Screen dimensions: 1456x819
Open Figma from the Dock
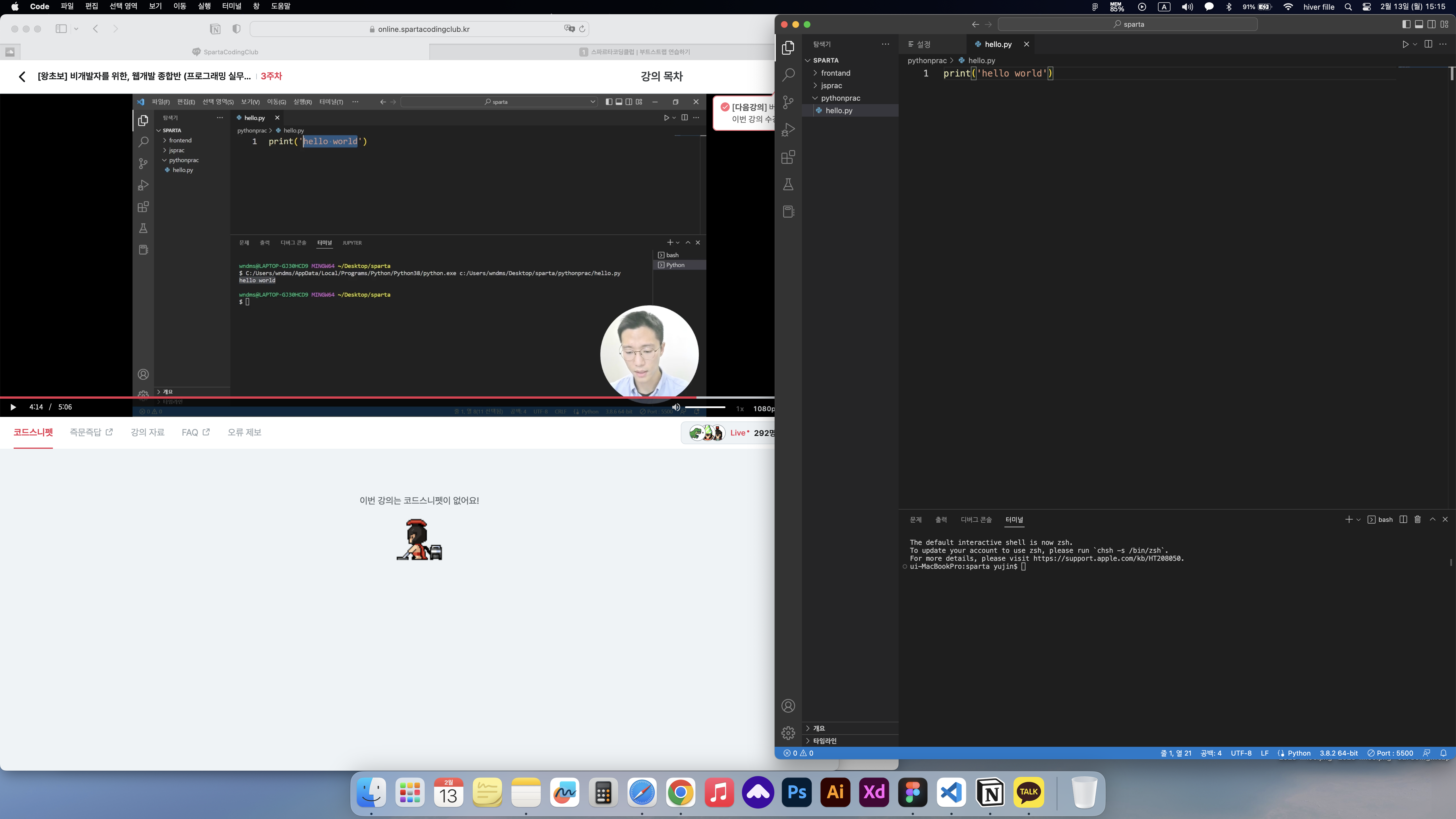click(x=912, y=793)
